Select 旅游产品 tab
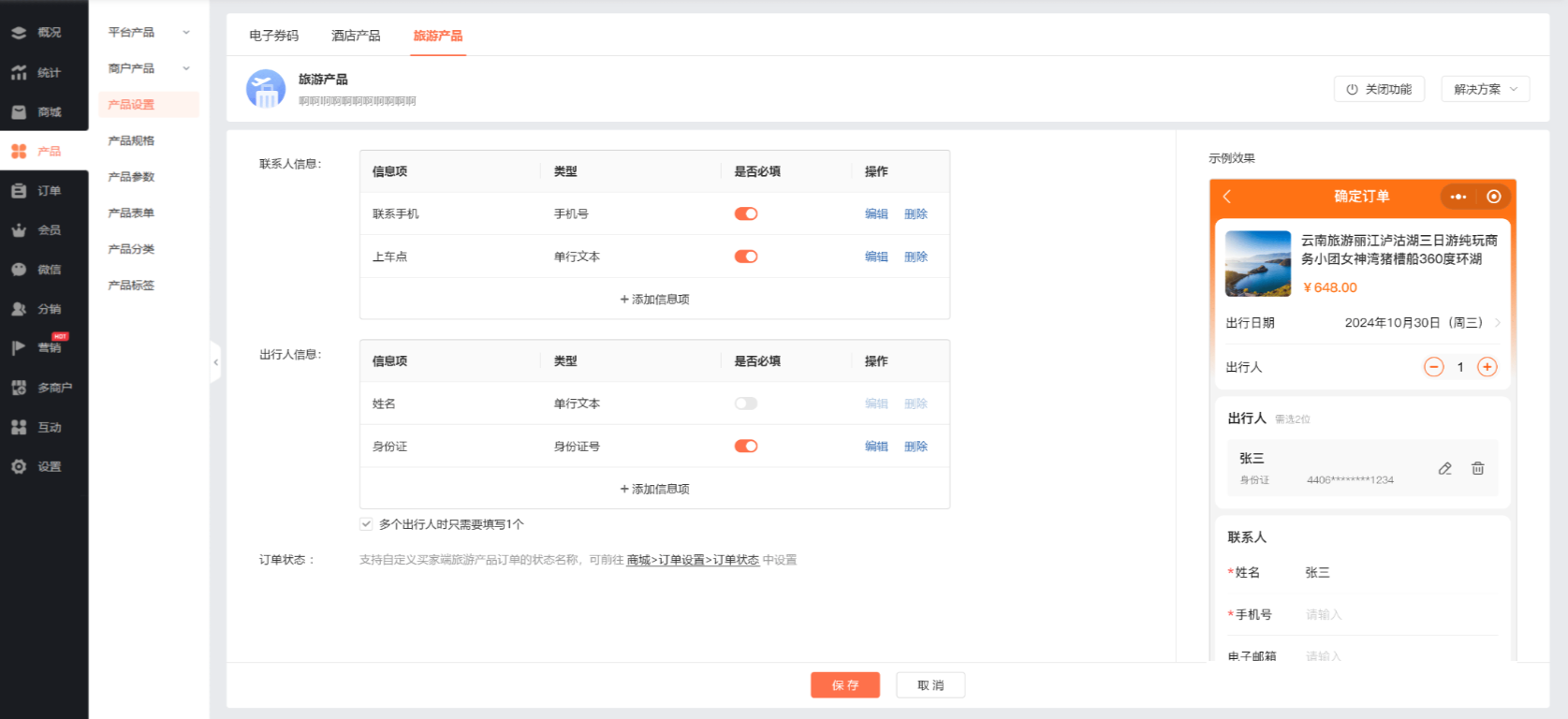 click(x=438, y=36)
